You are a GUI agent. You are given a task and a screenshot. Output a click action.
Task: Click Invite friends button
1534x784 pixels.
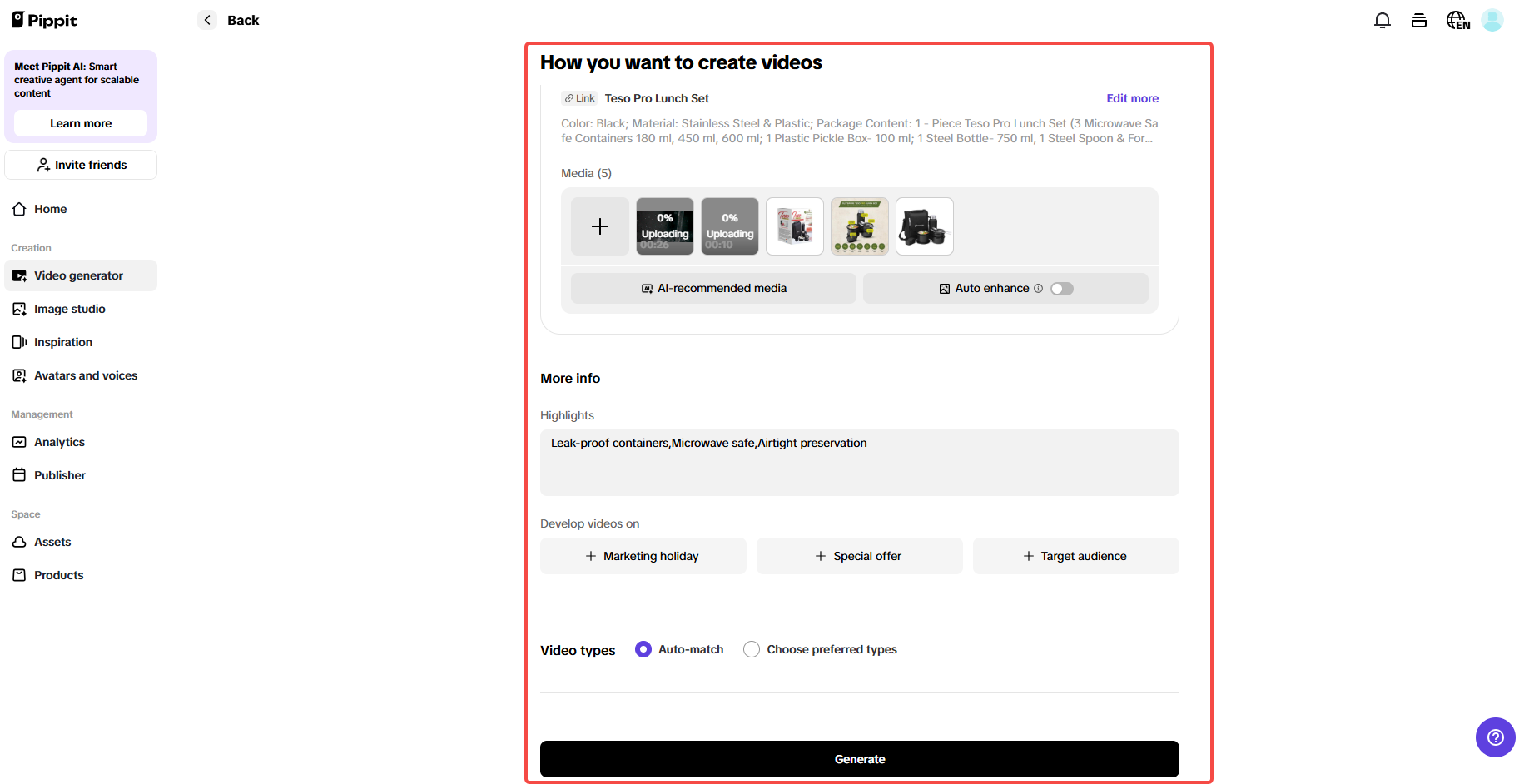(x=81, y=165)
